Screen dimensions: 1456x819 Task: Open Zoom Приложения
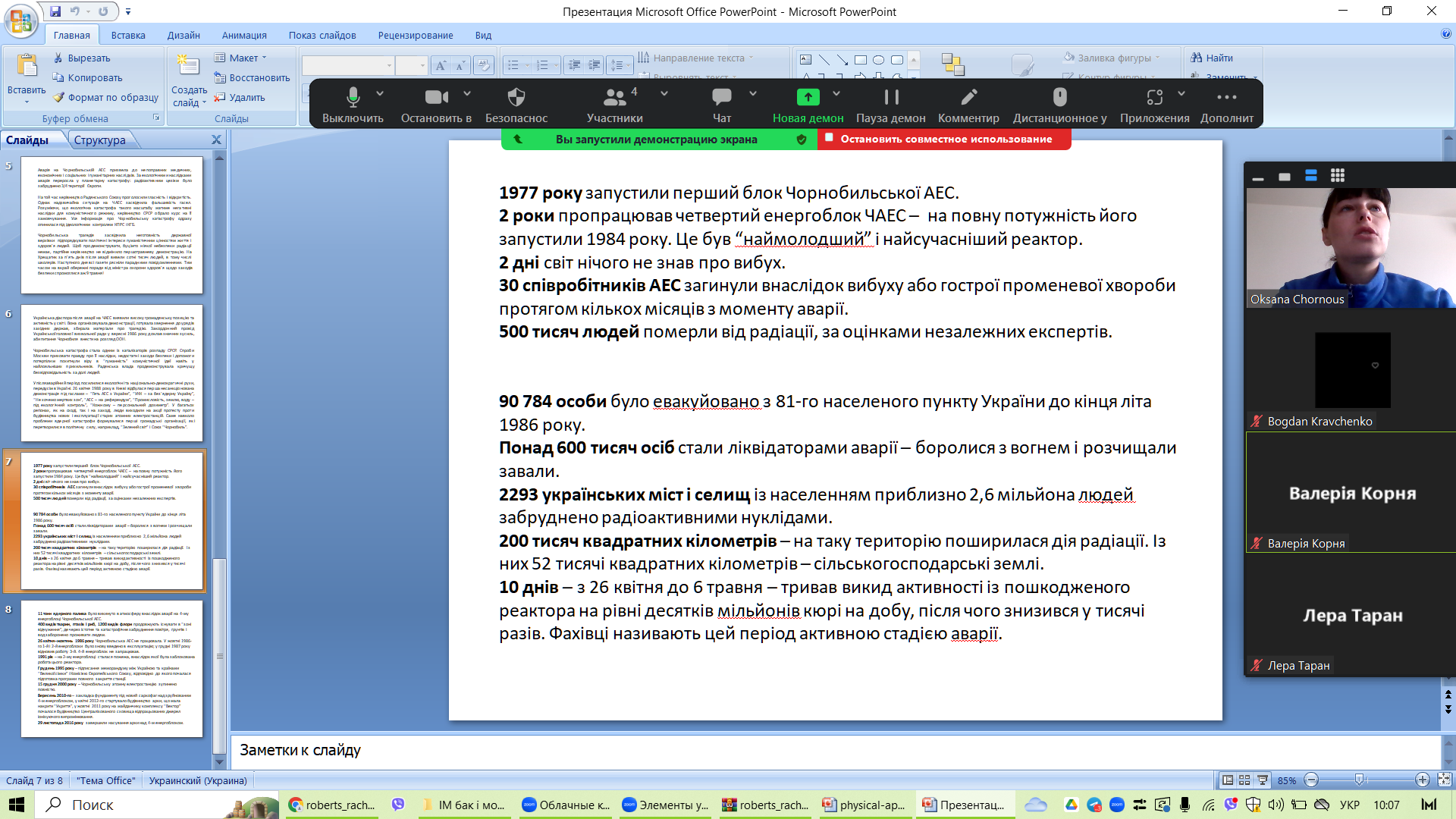tap(1154, 104)
